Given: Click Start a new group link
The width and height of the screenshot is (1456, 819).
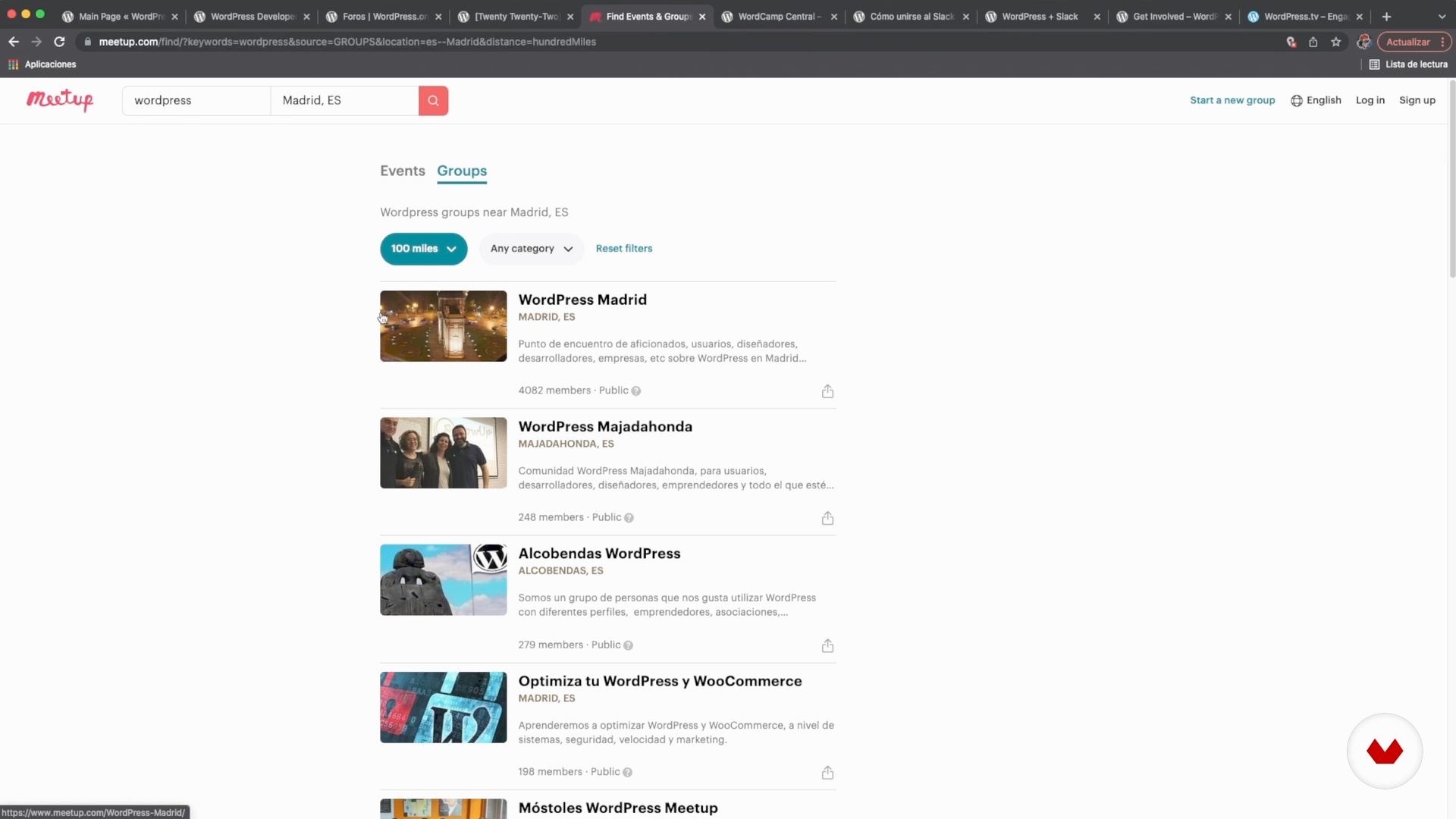Looking at the screenshot, I should click(1232, 100).
